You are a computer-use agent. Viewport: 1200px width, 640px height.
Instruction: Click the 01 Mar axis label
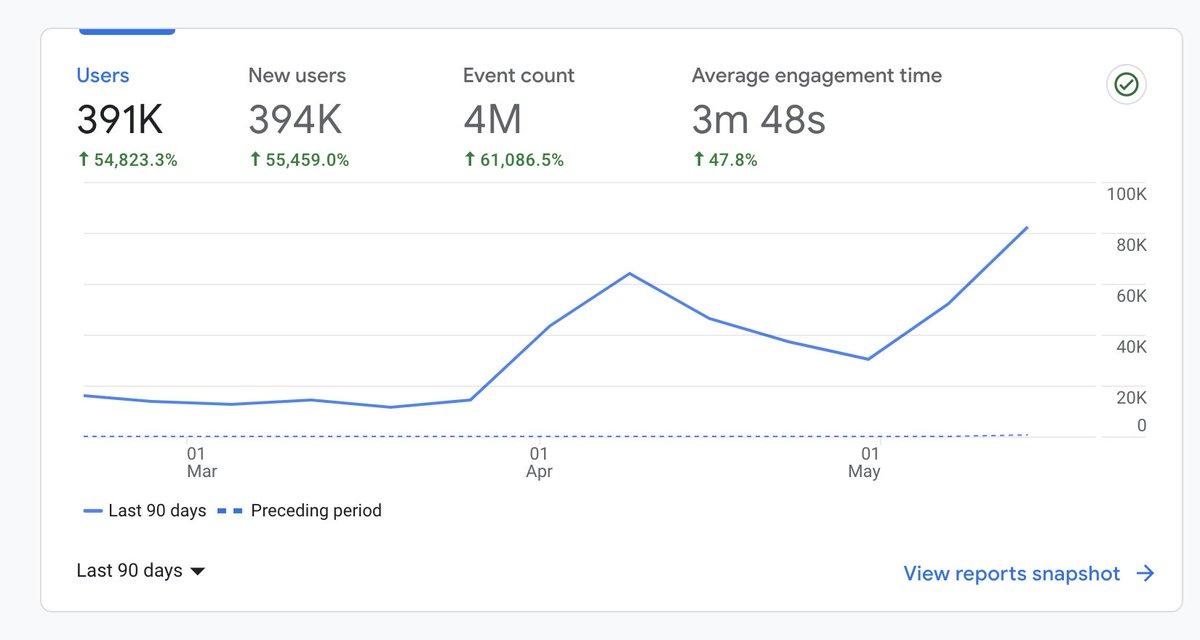201,462
